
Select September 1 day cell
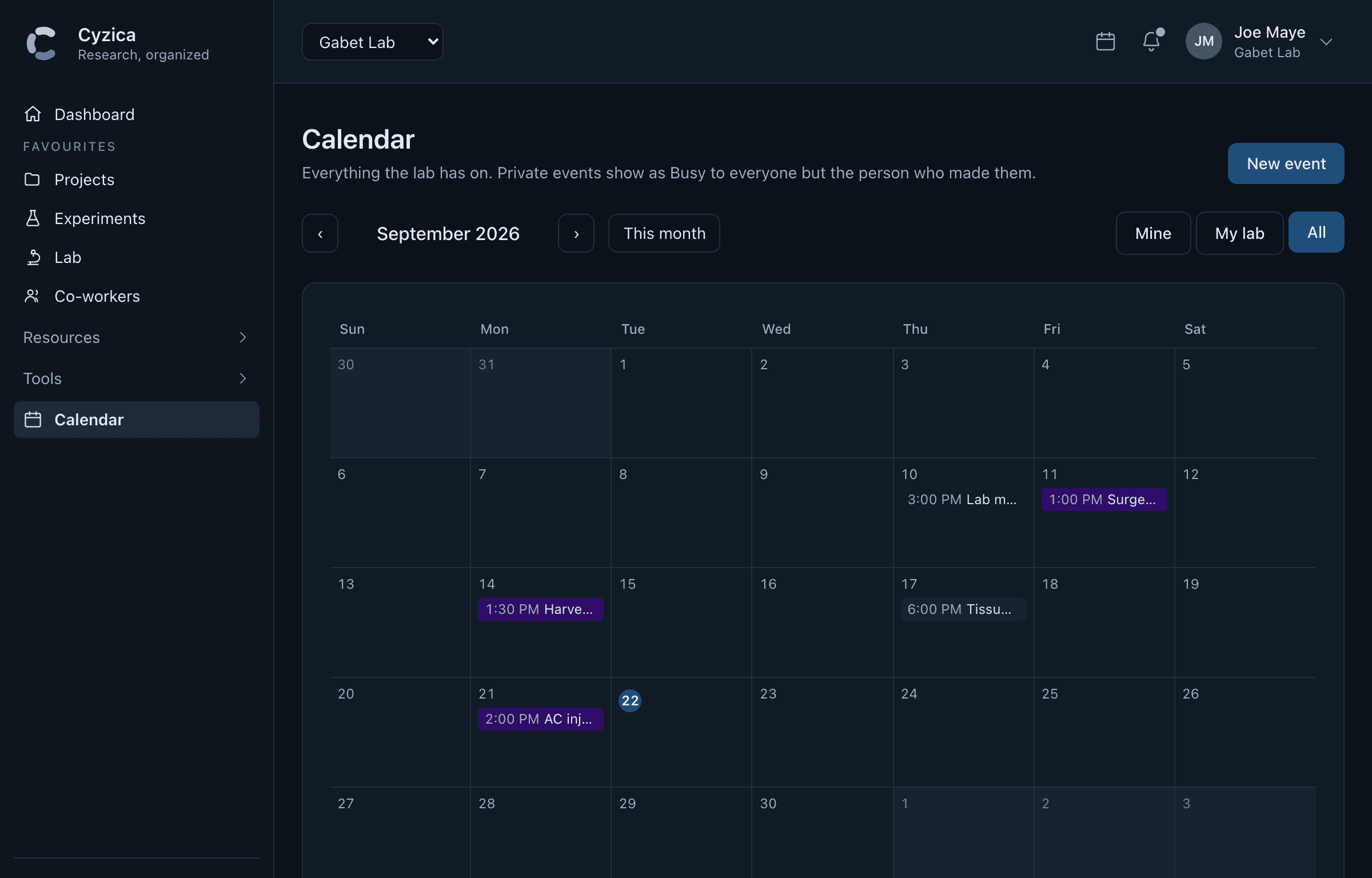pos(681,403)
